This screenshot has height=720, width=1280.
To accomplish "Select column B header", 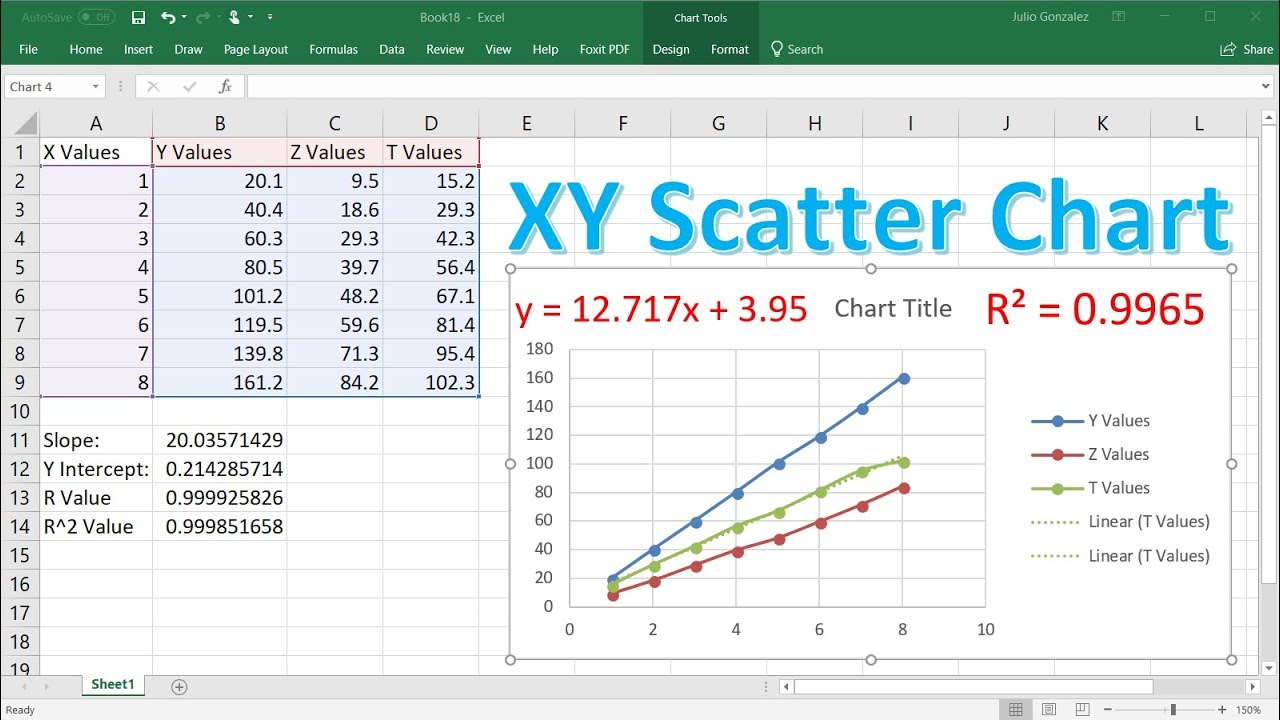I will coord(220,123).
